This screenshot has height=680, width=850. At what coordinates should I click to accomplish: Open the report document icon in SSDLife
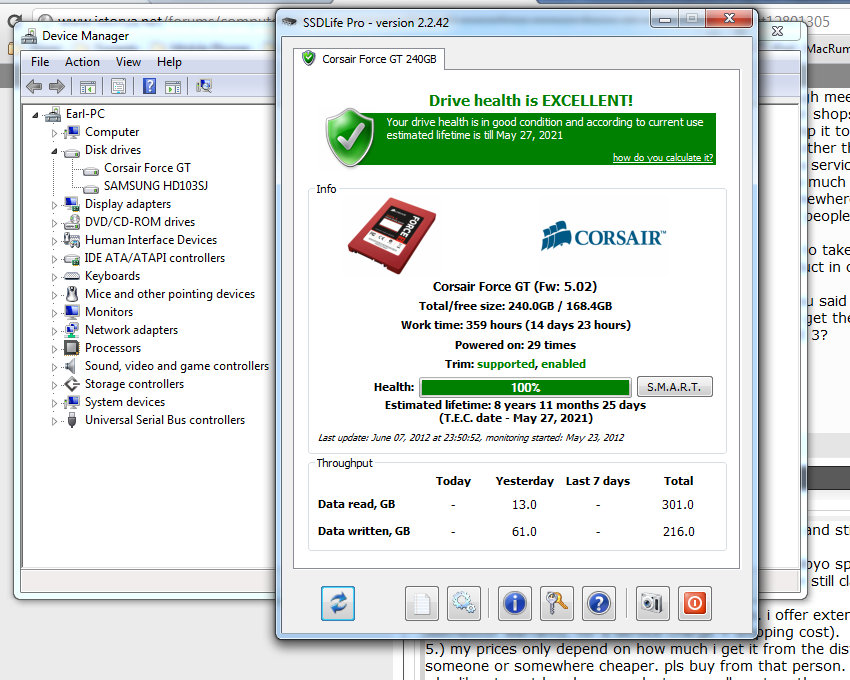(422, 603)
